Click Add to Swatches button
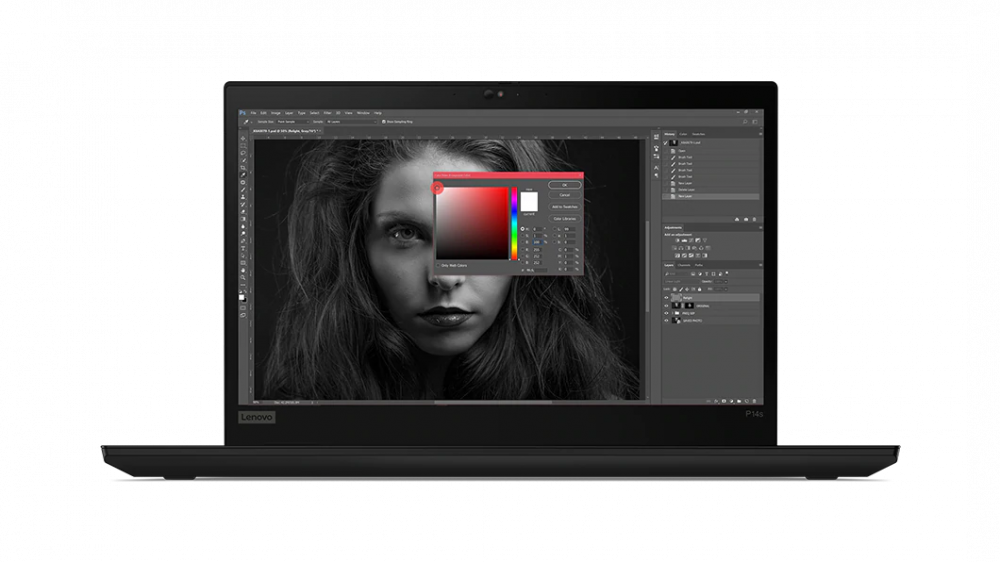The height and width of the screenshot is (562, 1000). coord(564,206)
